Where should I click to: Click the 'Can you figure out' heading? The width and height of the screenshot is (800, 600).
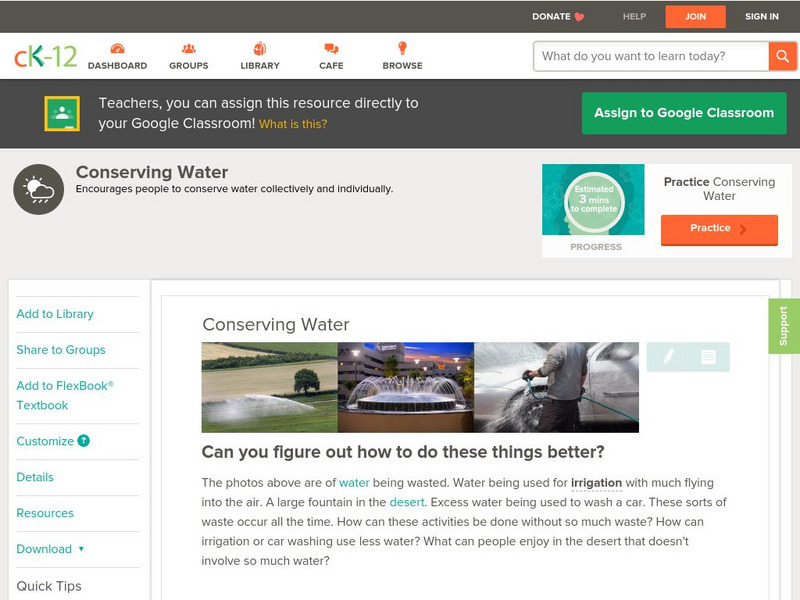403,452
